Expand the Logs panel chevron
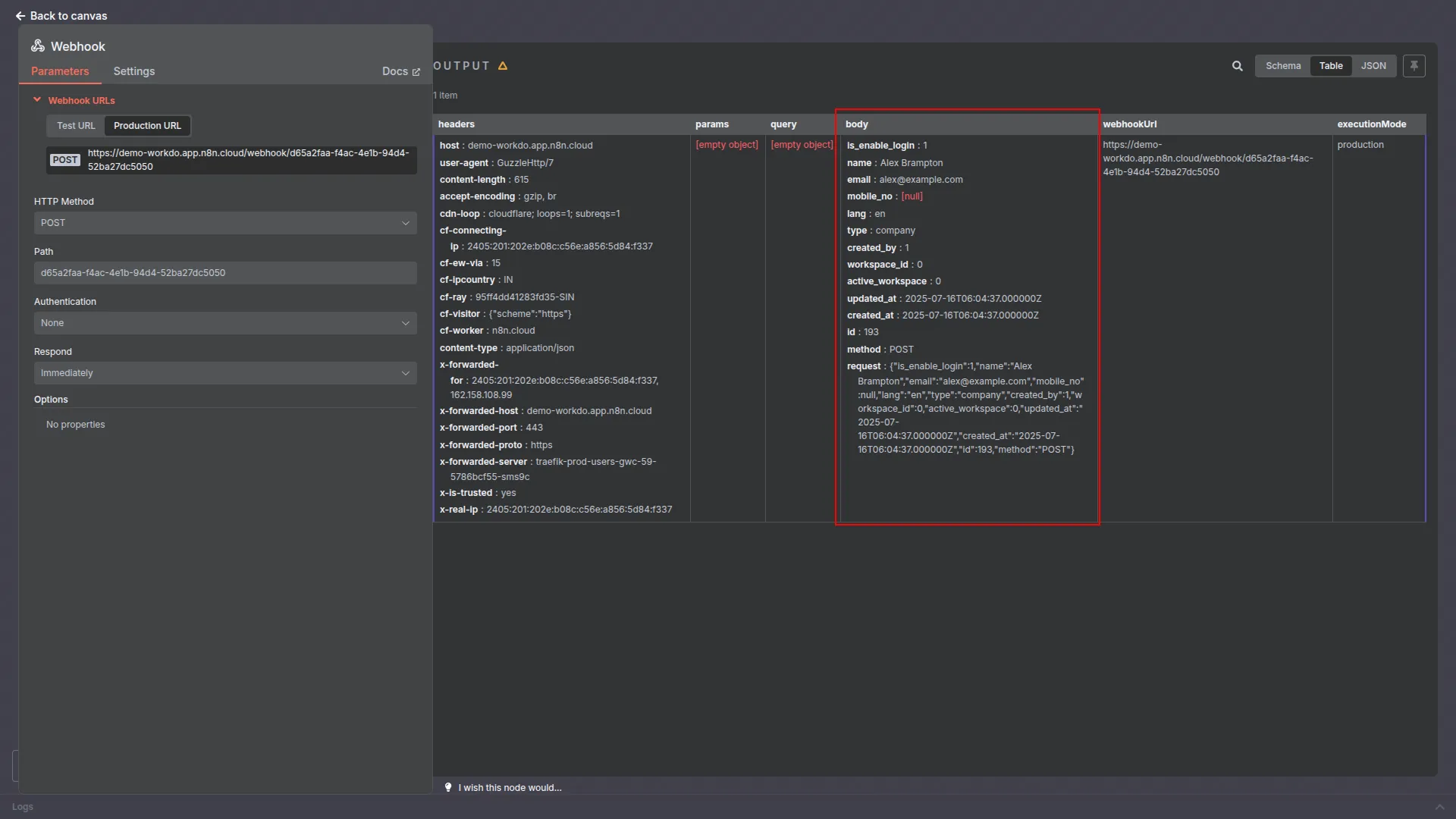The image size is (1456, 819). coord(1439,806)
